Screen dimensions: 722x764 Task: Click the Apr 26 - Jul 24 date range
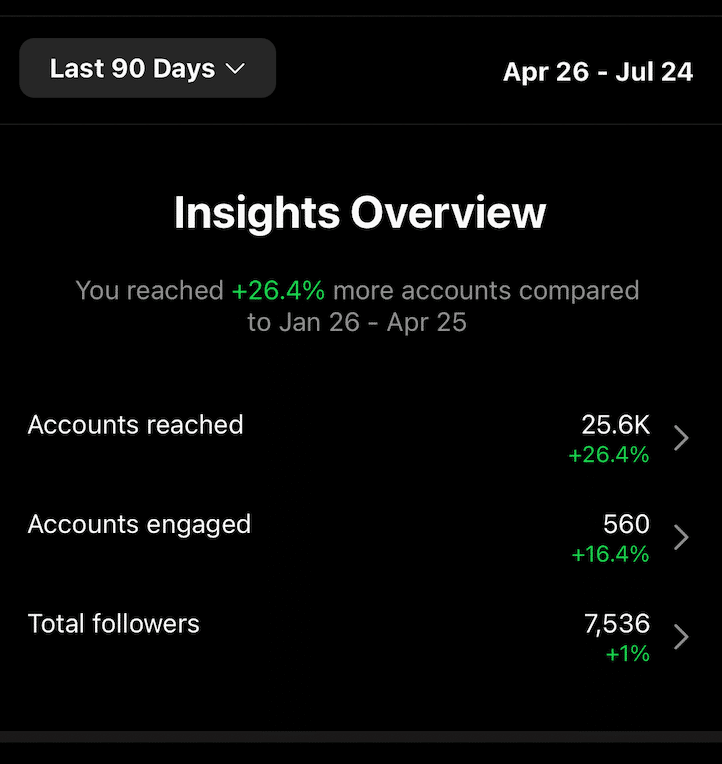click(598, 72)
